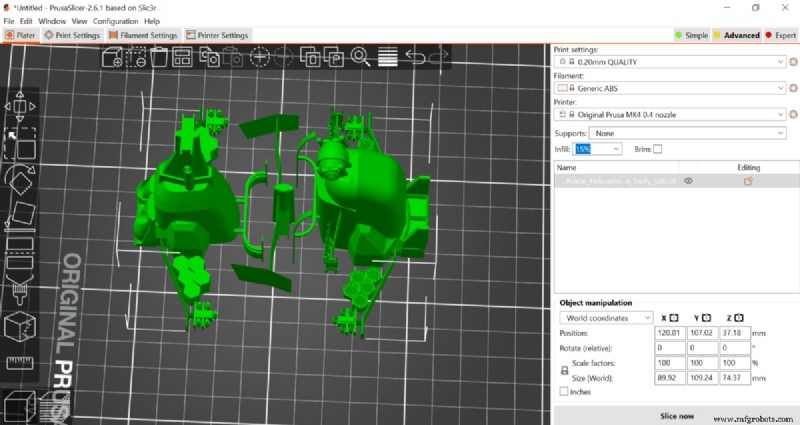Click the Rotate Y field
This screenshot has width=800, height=425.
click(x=703, y=347)
